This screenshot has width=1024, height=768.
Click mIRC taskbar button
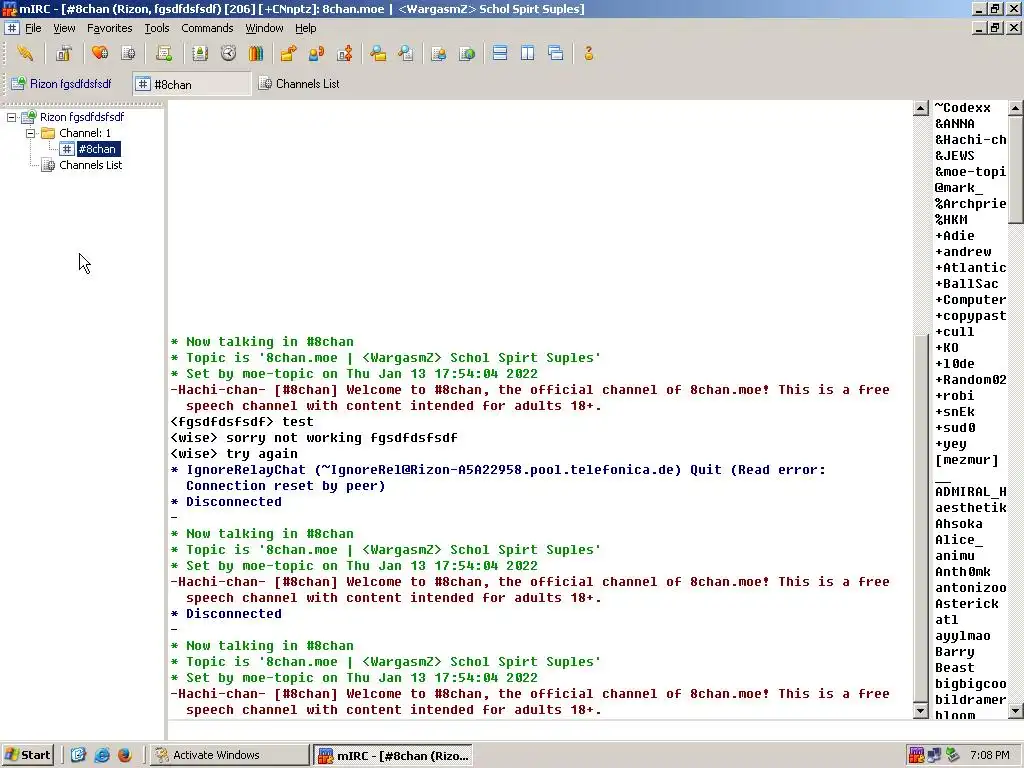(392, 755)
